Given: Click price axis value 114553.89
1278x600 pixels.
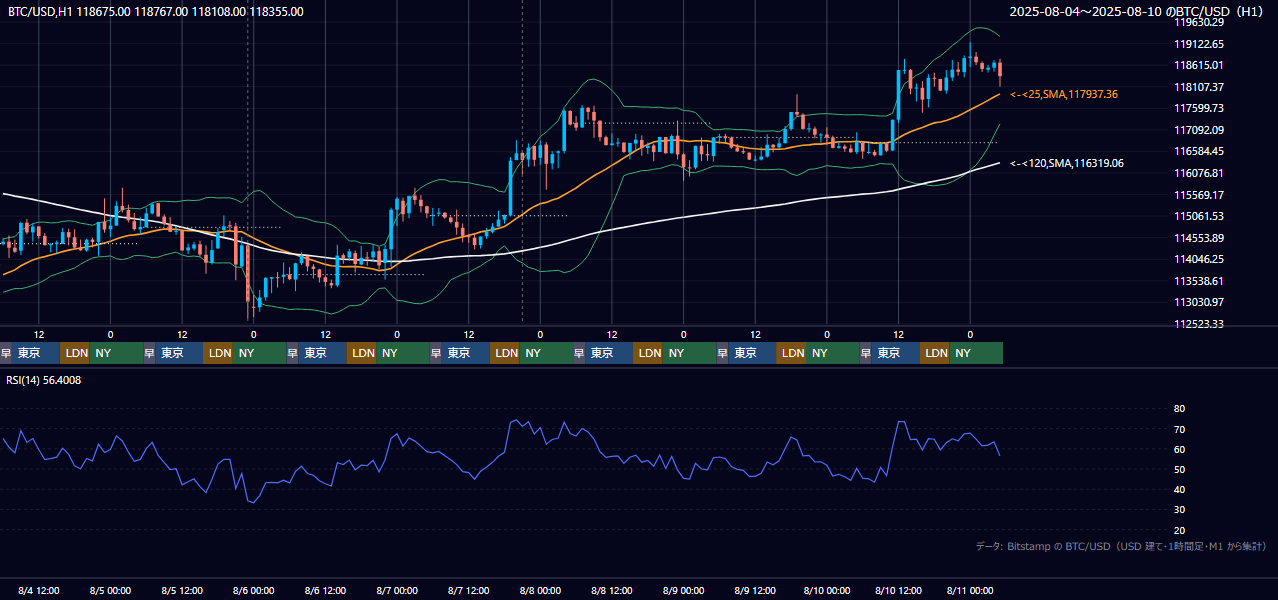Looking at the screenshot, I should [x=1199, y=238].
